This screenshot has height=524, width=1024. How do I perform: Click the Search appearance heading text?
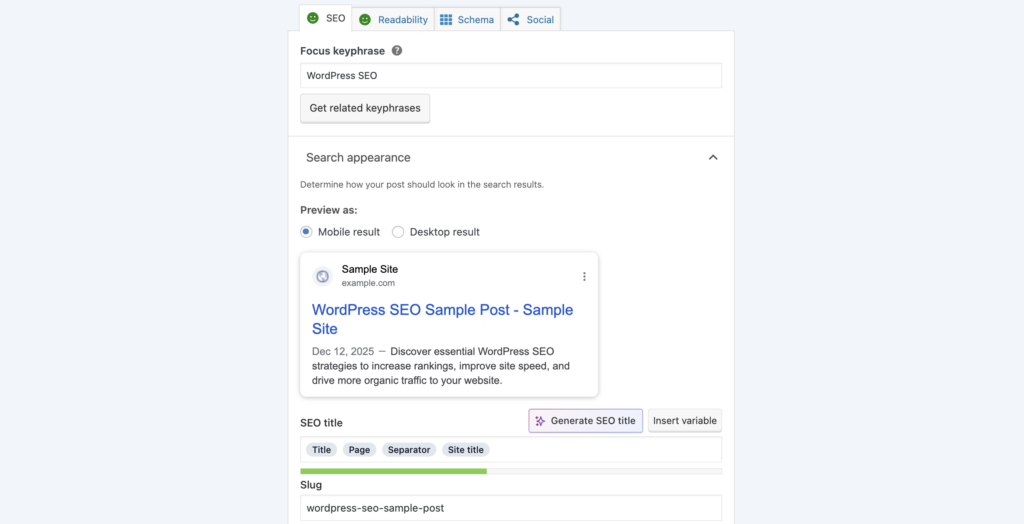358,157
